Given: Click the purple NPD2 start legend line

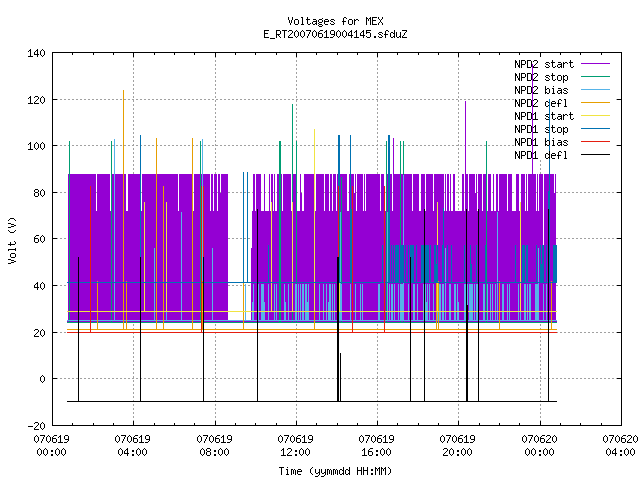Looking at the screenshot, I should [596, 64].
